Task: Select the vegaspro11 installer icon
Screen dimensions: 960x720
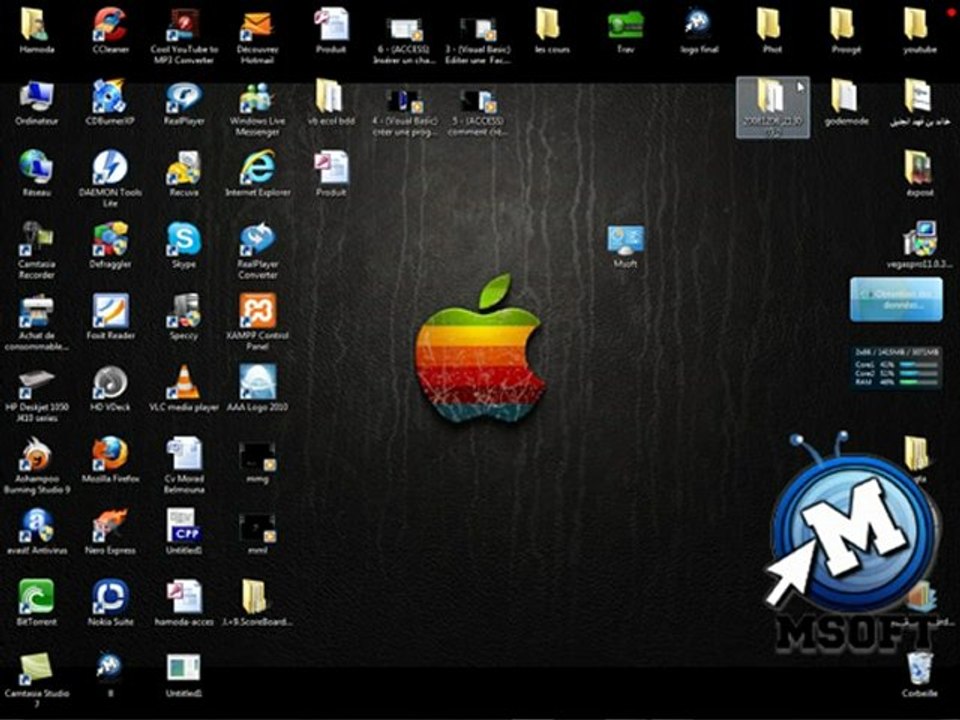Action: pyautogui.click(x=919, y=245)
